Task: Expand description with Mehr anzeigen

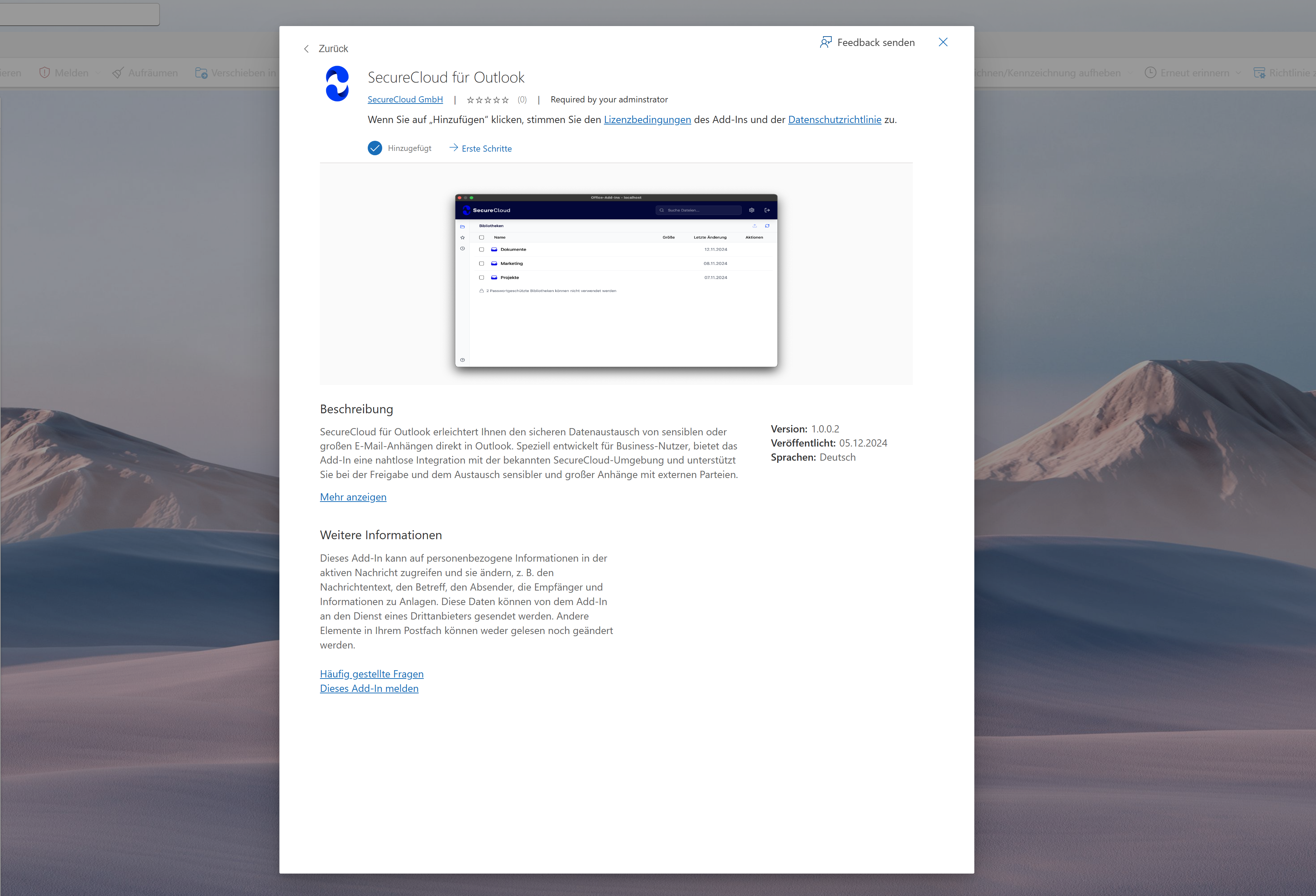Action: (353, 497)
